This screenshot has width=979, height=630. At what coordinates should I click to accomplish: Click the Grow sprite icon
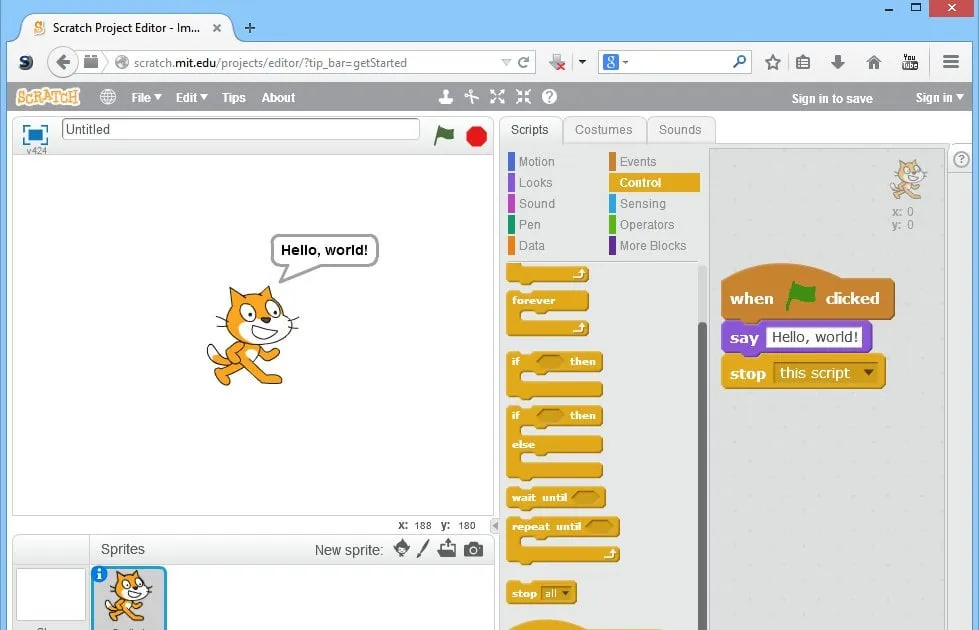tap(497, 97)
